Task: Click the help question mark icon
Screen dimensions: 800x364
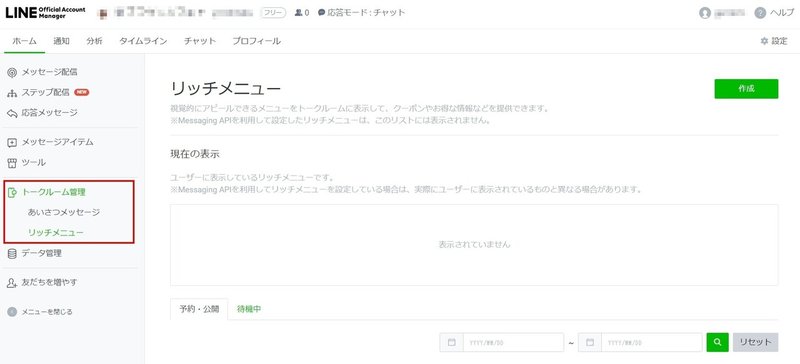Action: coord(760,13)
